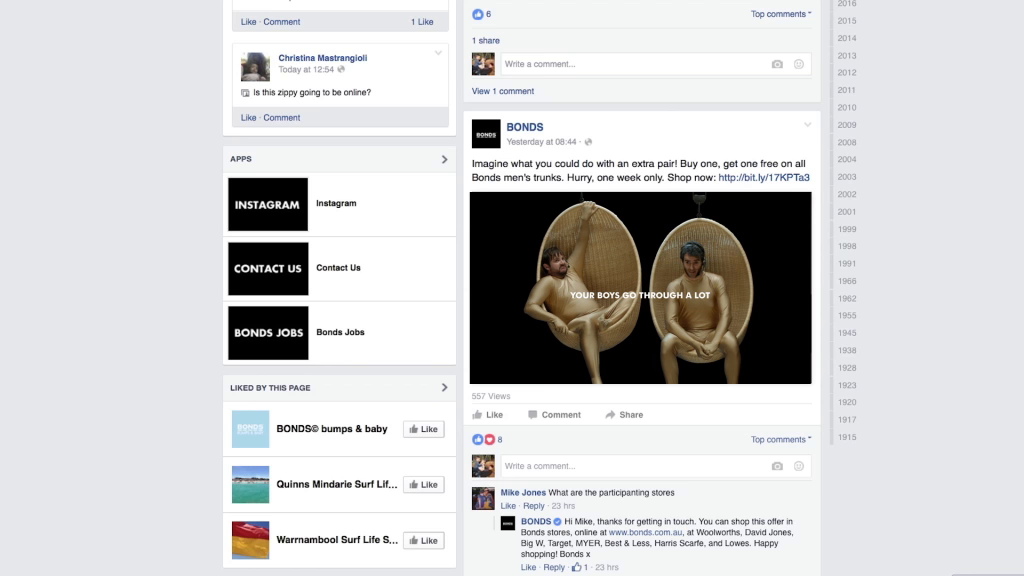Click thumbs-up icon on BONDS reply
1024x576 pixels.
(x=576, y=567)
